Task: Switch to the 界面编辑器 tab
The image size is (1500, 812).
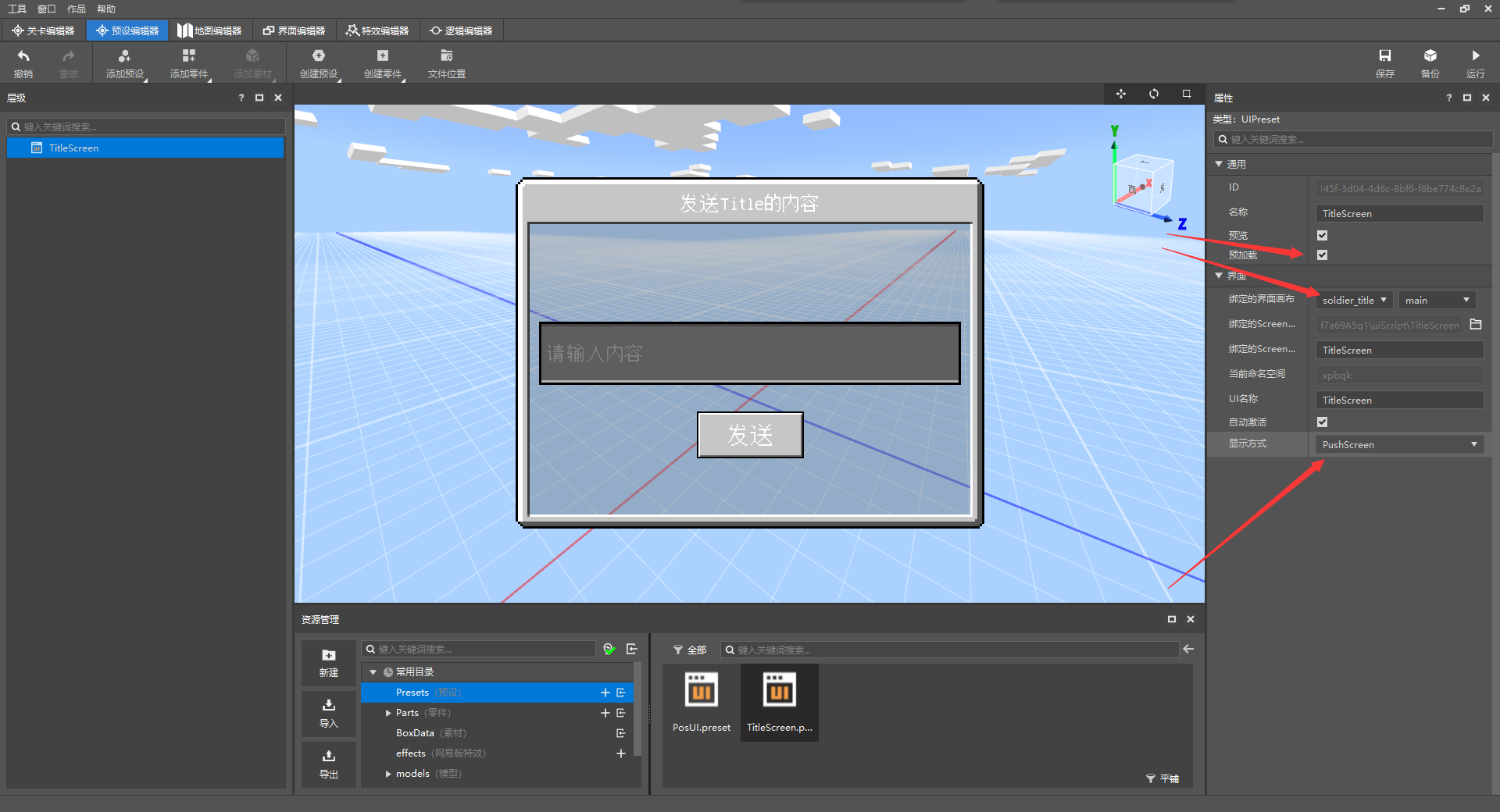Action: [x=294, y=30]
